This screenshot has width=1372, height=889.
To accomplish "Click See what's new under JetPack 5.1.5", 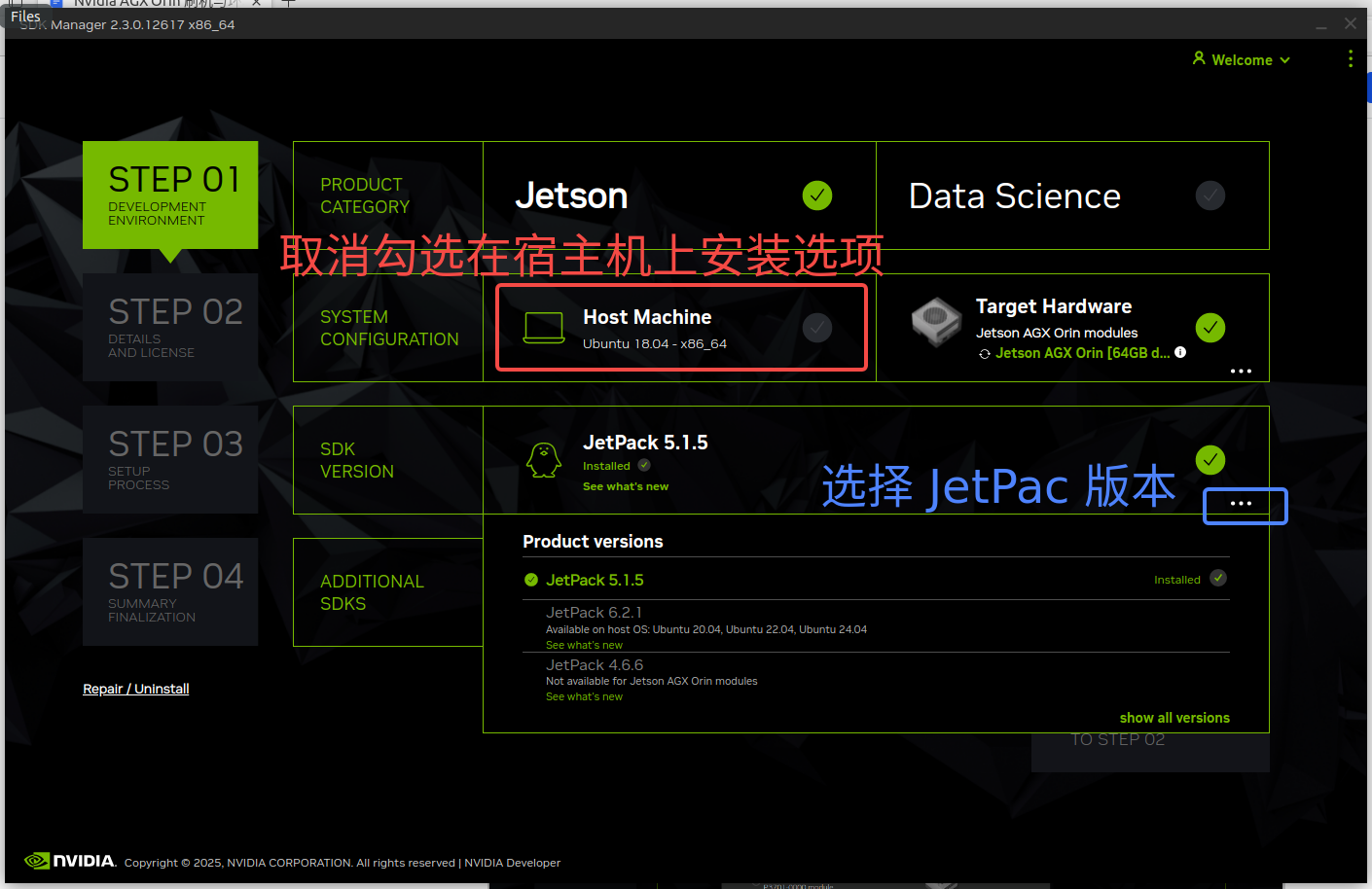I will click(626, 486).
